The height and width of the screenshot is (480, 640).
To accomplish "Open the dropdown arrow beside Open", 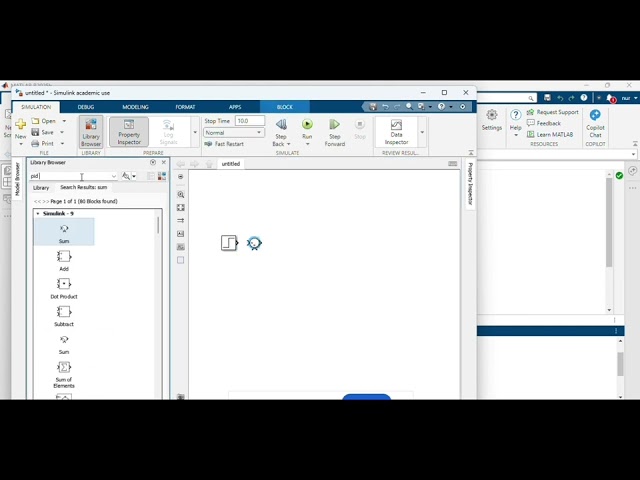I will [x=64, y=121].
